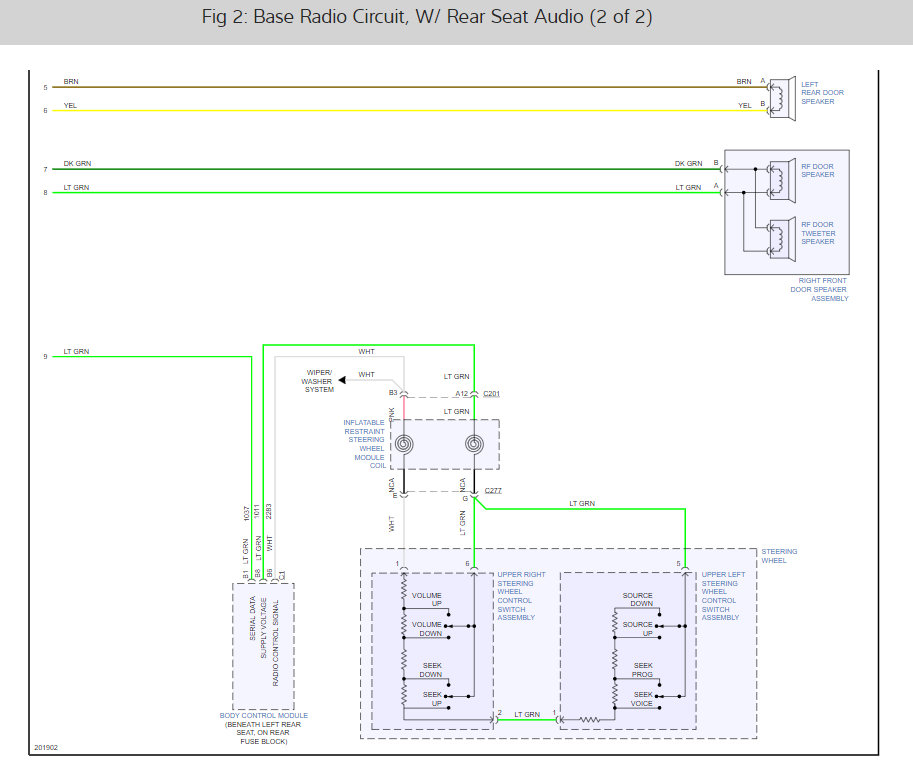Select the coil spiral on the PNK wire
Viewport: 913px width, 779px height.
[x=404, y=444]
